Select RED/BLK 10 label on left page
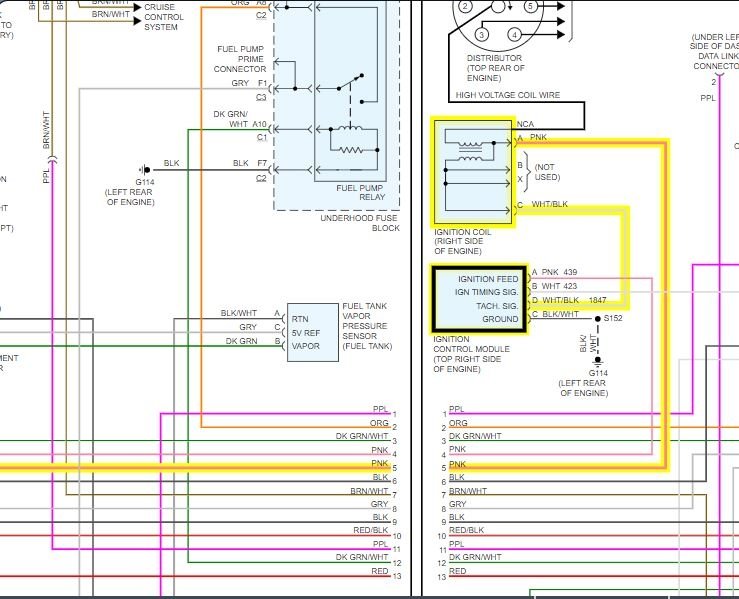This screenshot has width=739, height=599. click(x=377, y=532)
